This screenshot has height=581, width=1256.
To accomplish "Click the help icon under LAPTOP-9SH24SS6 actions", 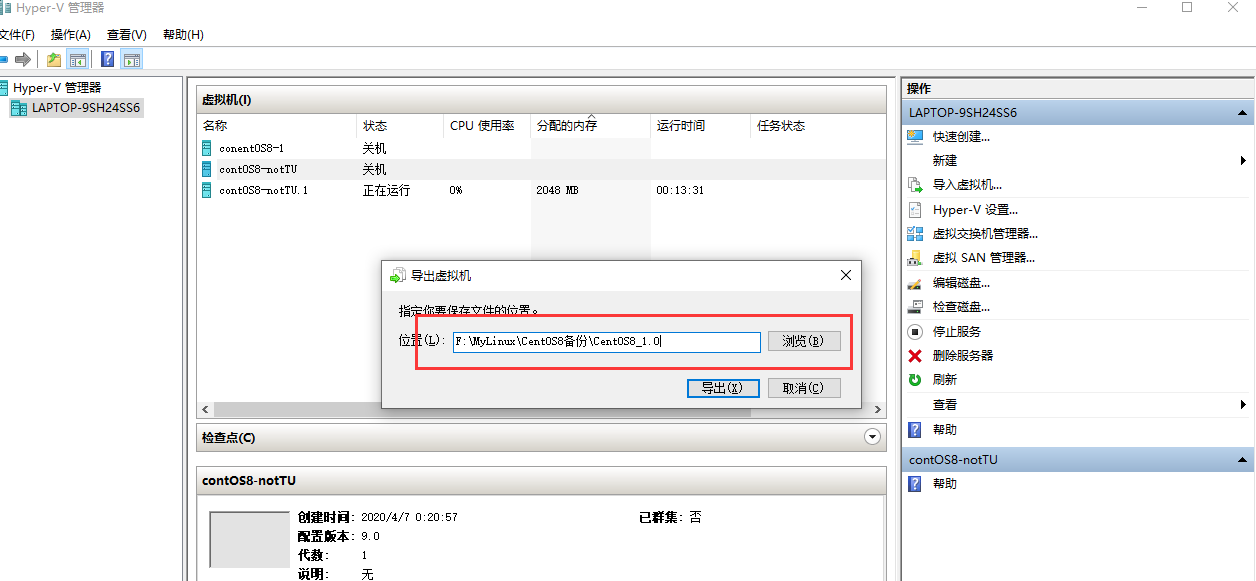I will coord(915,429).
